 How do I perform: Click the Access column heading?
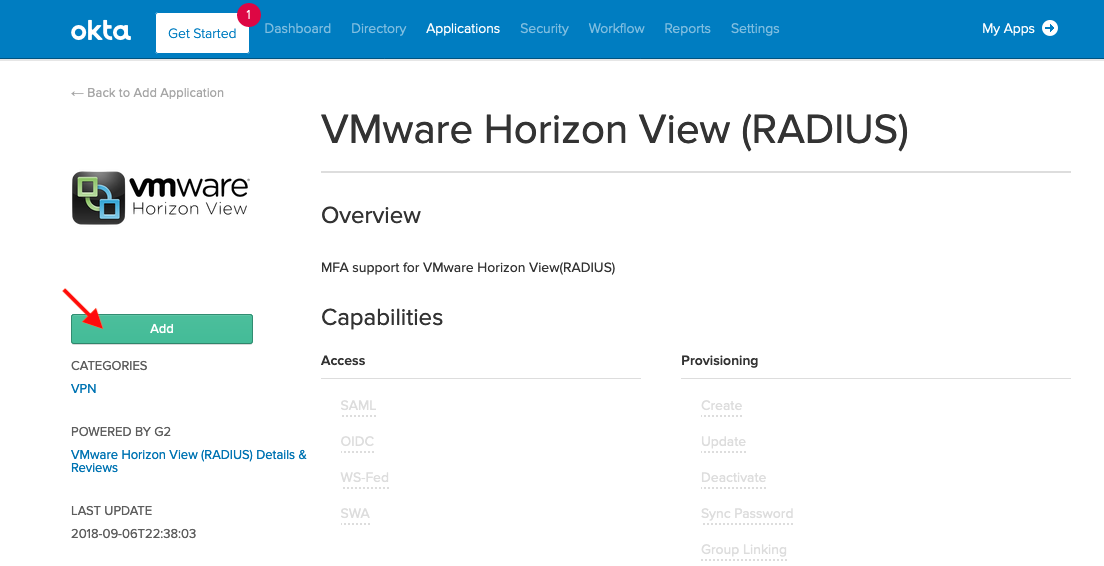(x=343, y=360)
